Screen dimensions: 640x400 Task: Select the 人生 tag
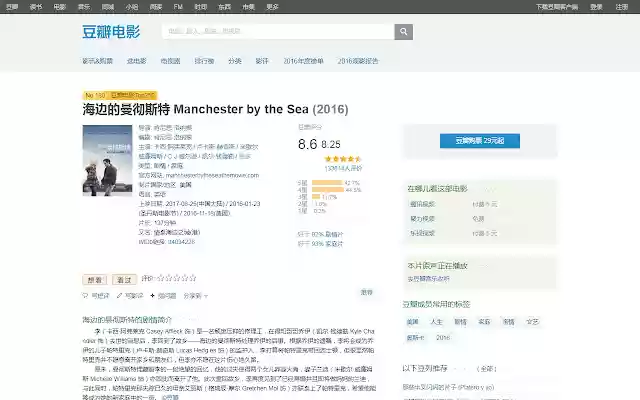(436, 322)
